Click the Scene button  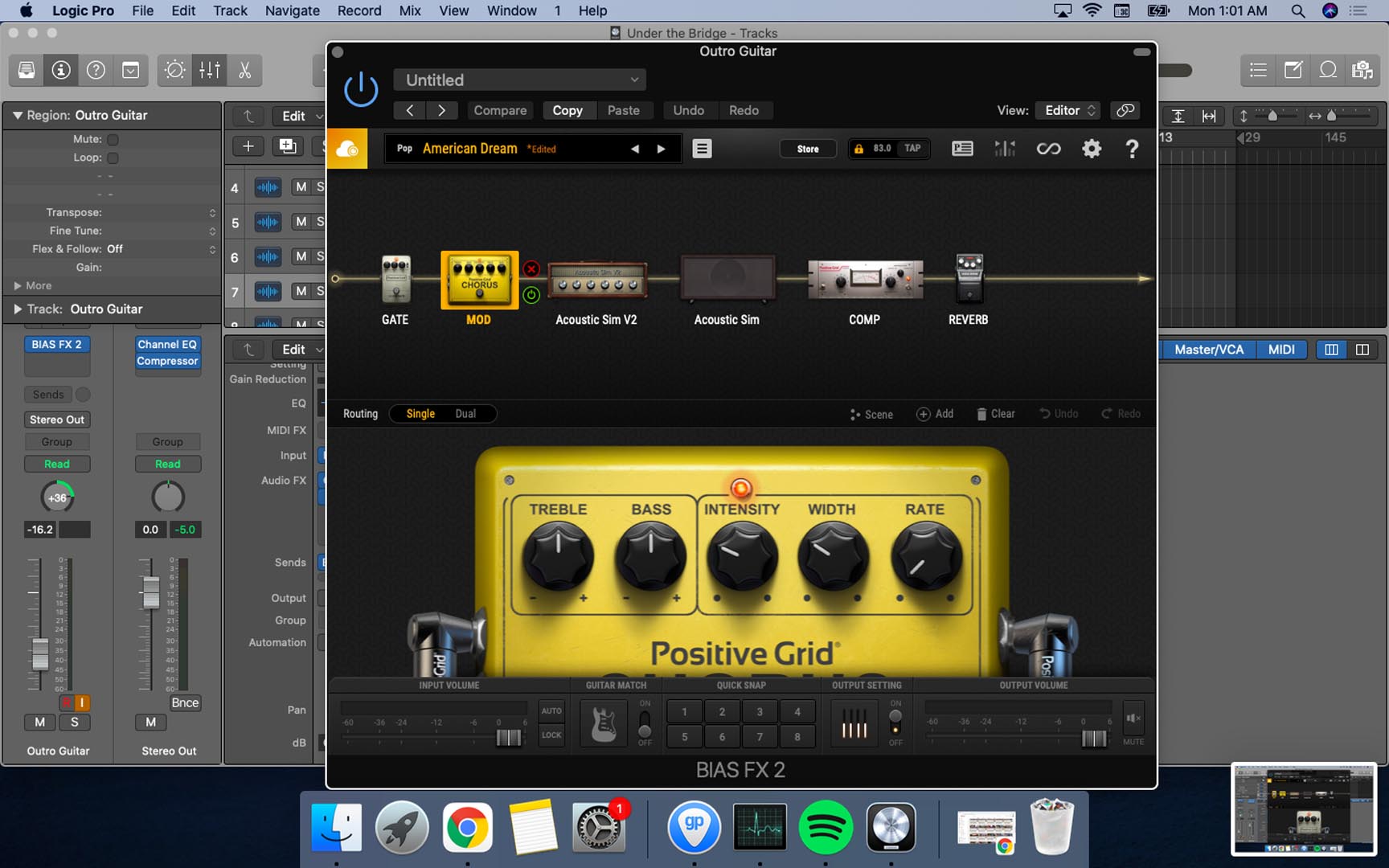(x=871, y=414)
